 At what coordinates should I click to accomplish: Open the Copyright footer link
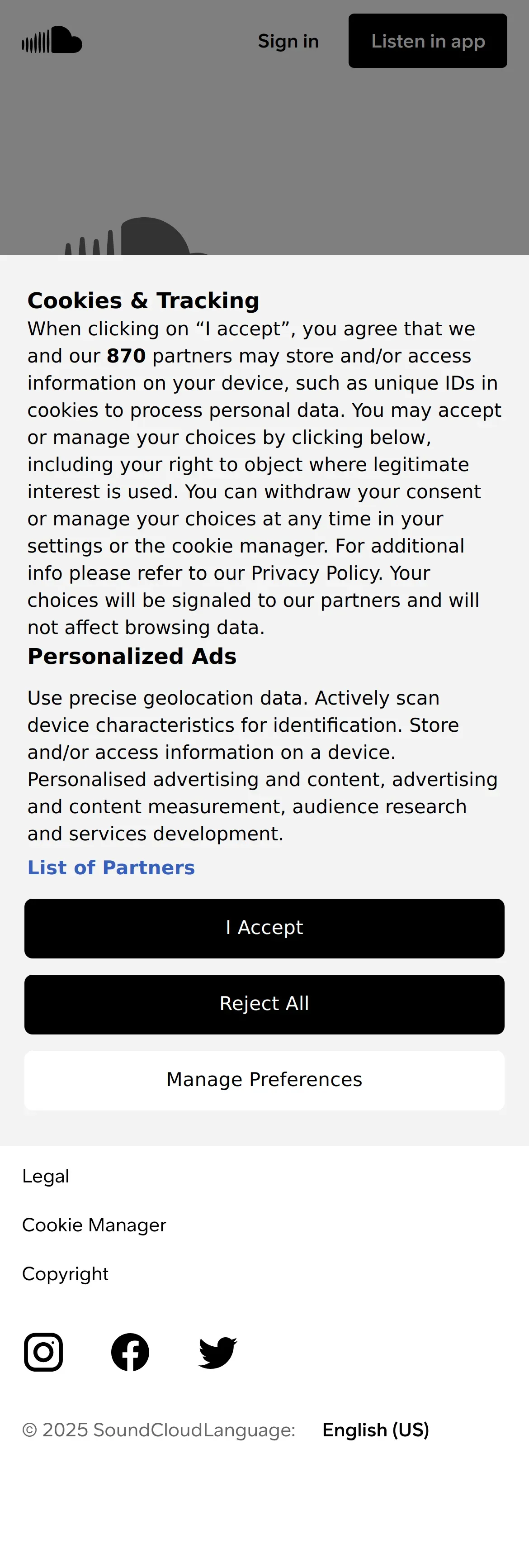click(65, 1273)
